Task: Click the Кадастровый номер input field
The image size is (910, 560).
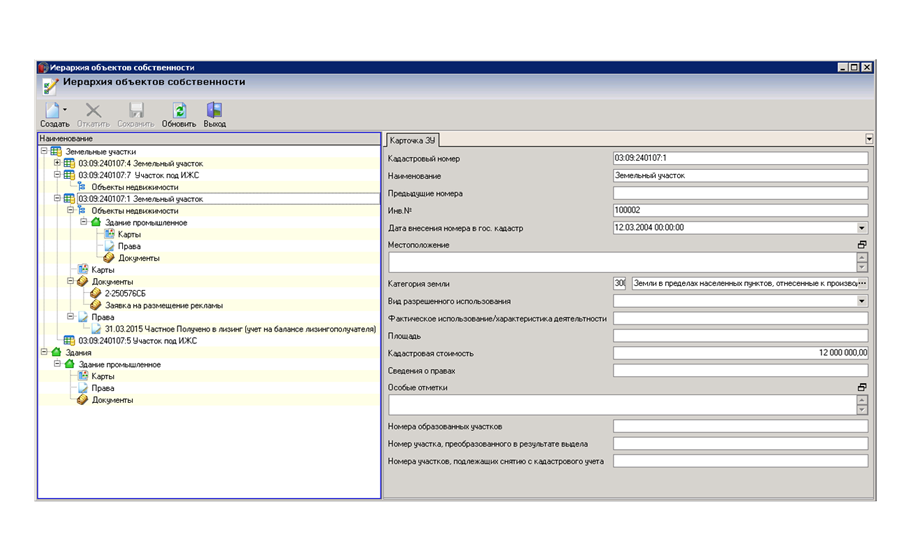Action: [x=741, y=158]
